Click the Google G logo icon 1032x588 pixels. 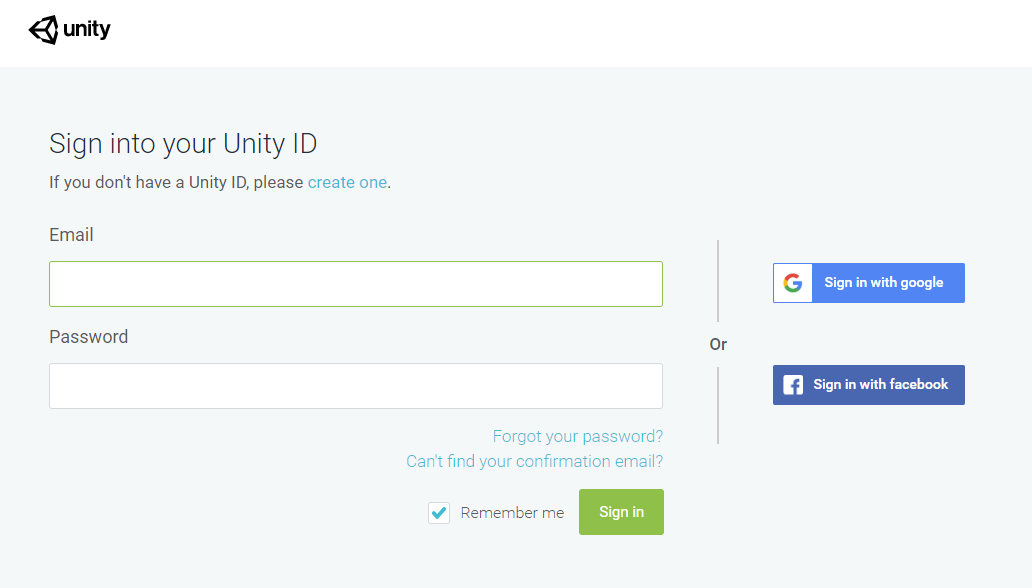click(793, 283)
